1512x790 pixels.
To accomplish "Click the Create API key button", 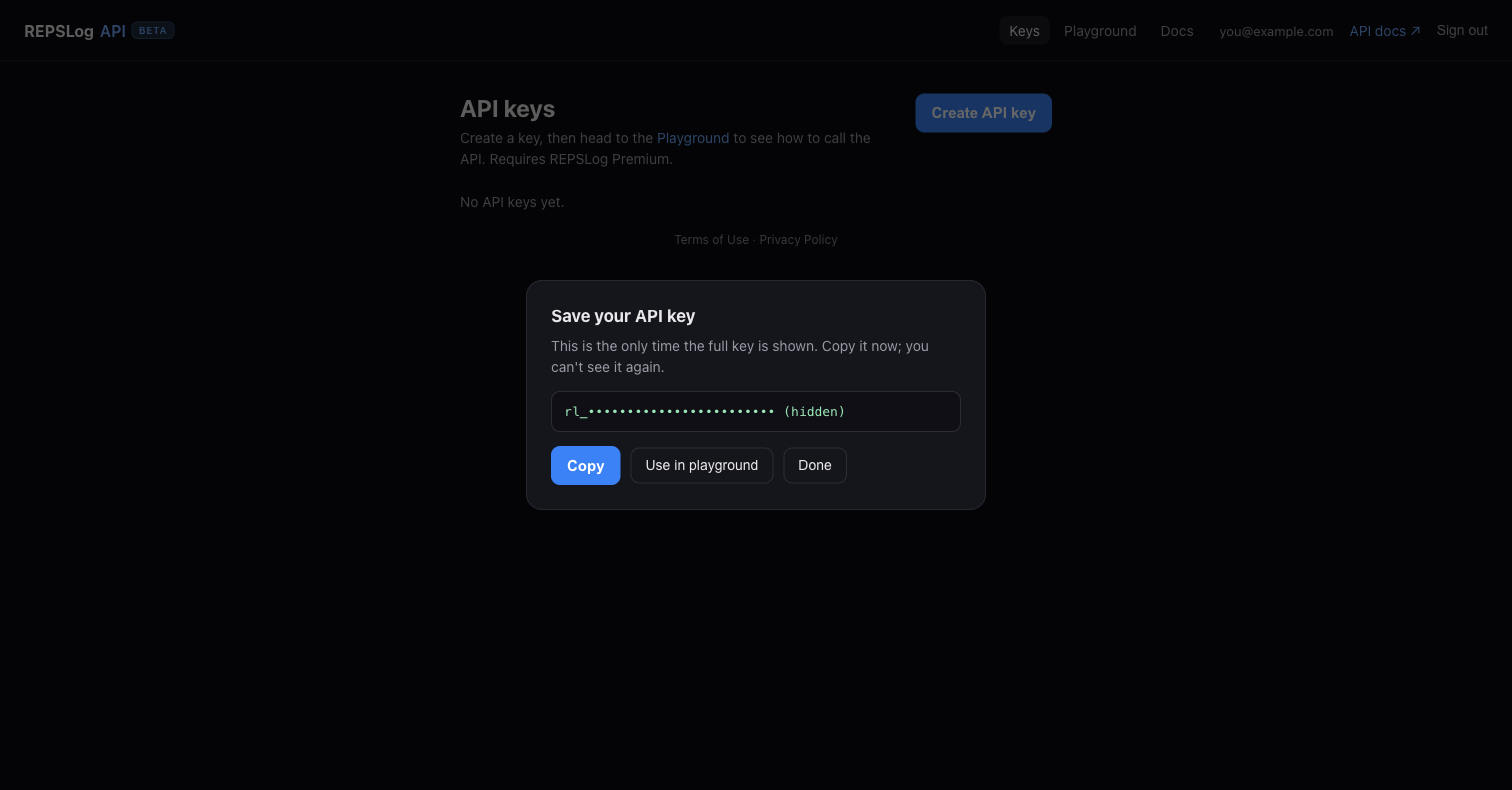I will [983, 113].
